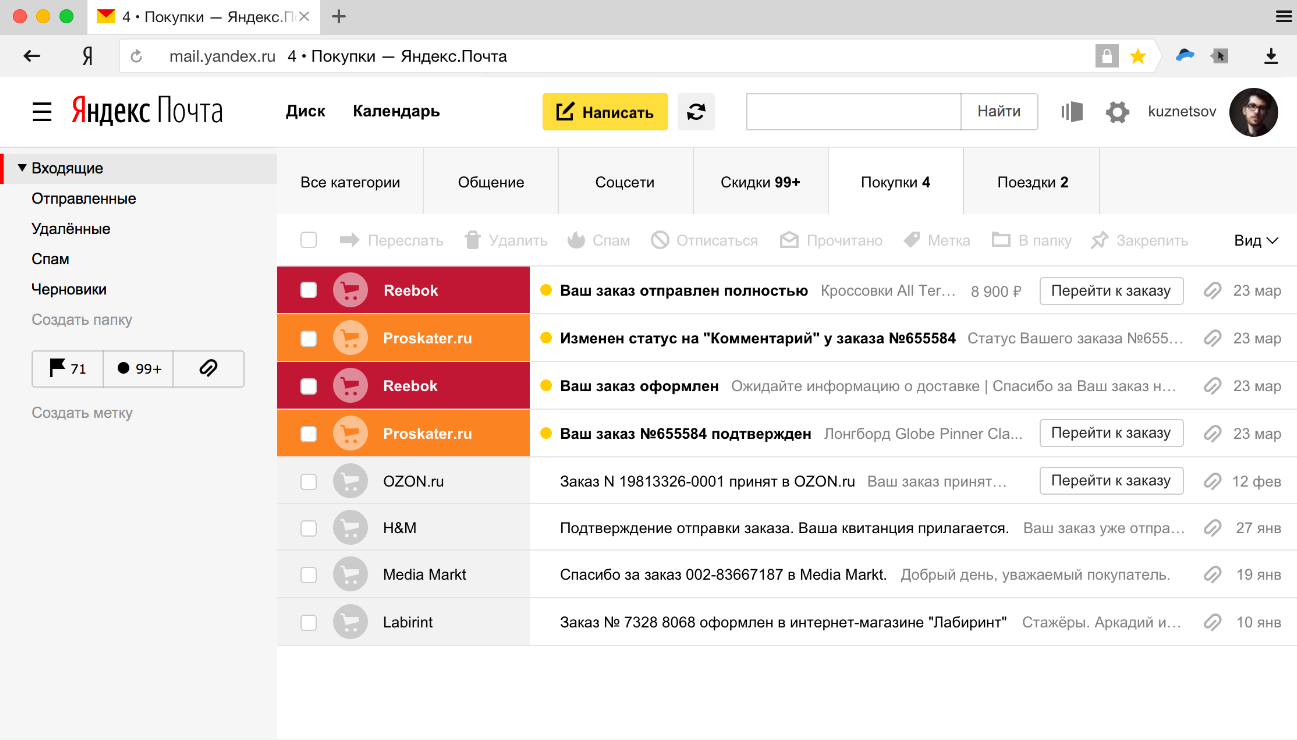Open the hamburger menu beside Яндекс Почта
The width and height of the screenshot is (1297, 740).
click(x=42, y=111)
